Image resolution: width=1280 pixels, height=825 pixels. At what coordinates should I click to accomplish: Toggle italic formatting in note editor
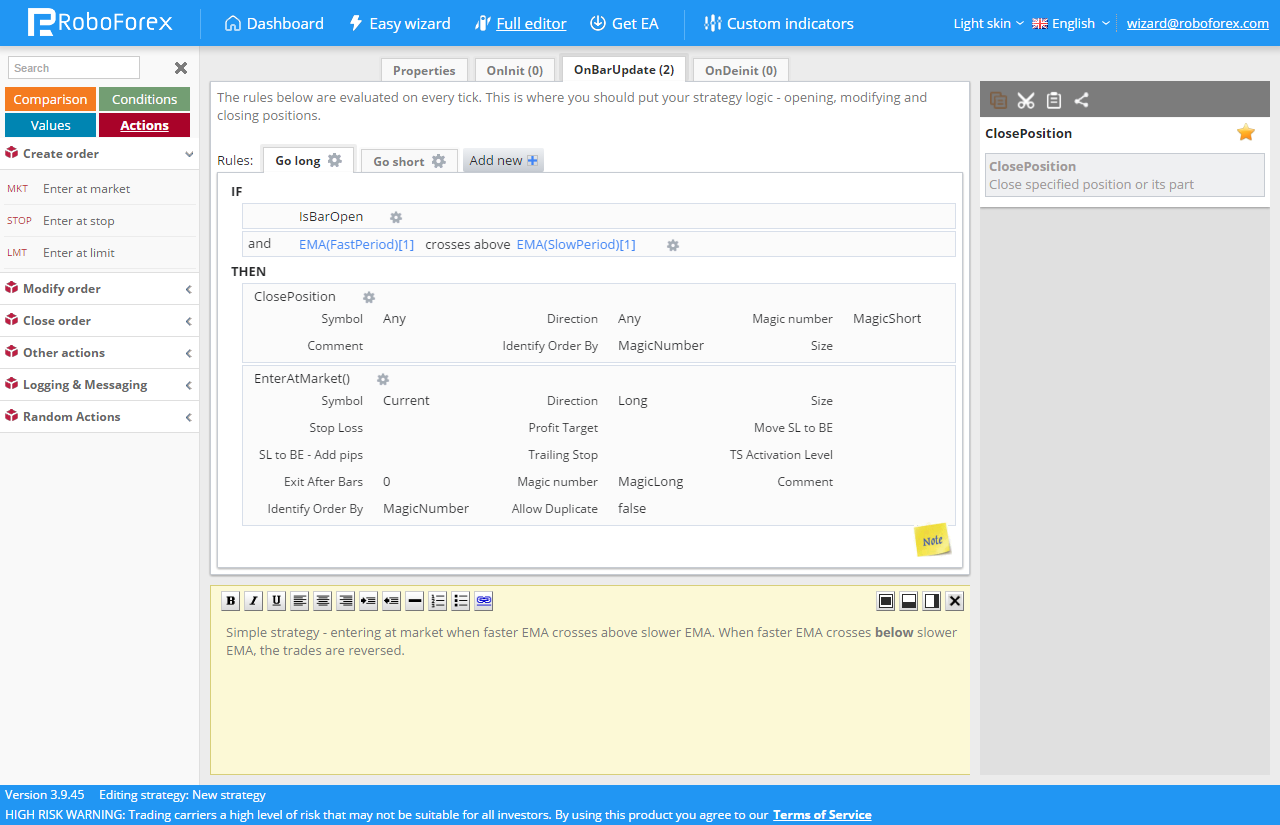[253, 601]
